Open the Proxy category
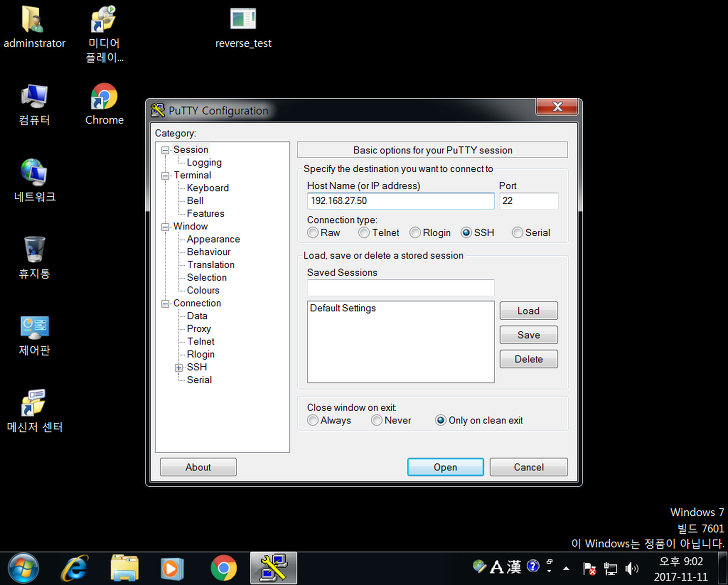728x585 pixels. point(199,329)
